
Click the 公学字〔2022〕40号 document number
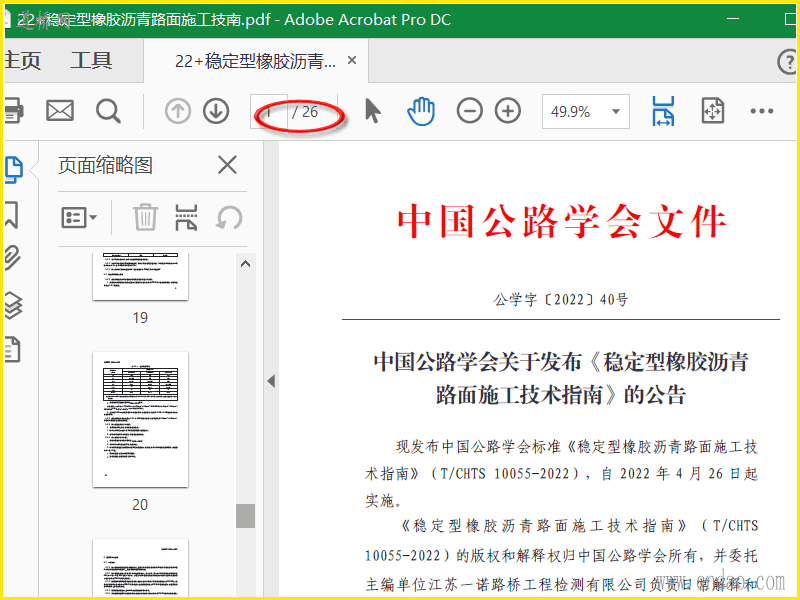(x=561, y=299)
